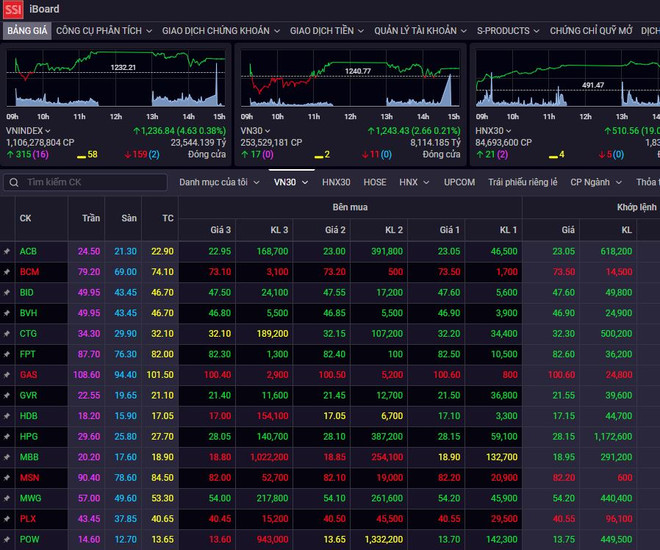Open the MBB stock symbol link

click(x=29, y=457)
